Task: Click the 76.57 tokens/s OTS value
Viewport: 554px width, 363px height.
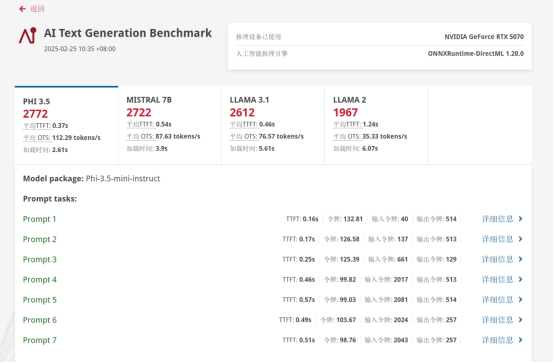Action: pyautogui.click(x=281, y=136)
